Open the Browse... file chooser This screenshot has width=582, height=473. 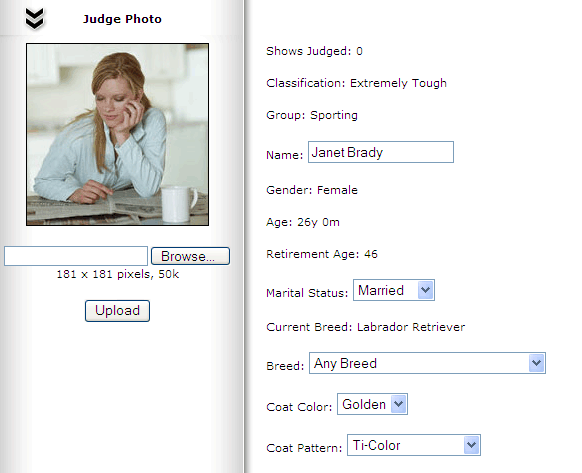pos(190,256)
